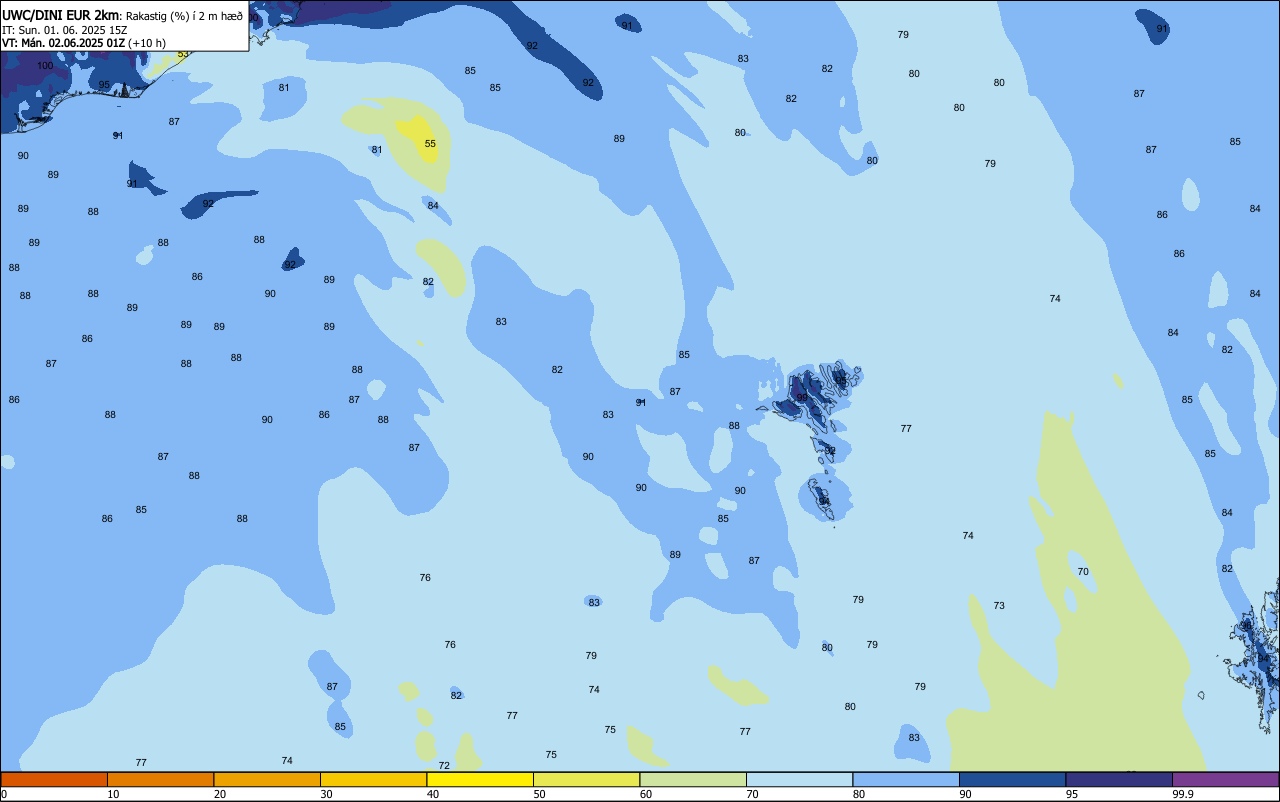Click the amber 20–30 legend swatch
Image resolution: width=1280 pixels, height=802 pixels.
click(x=267, y=779)
